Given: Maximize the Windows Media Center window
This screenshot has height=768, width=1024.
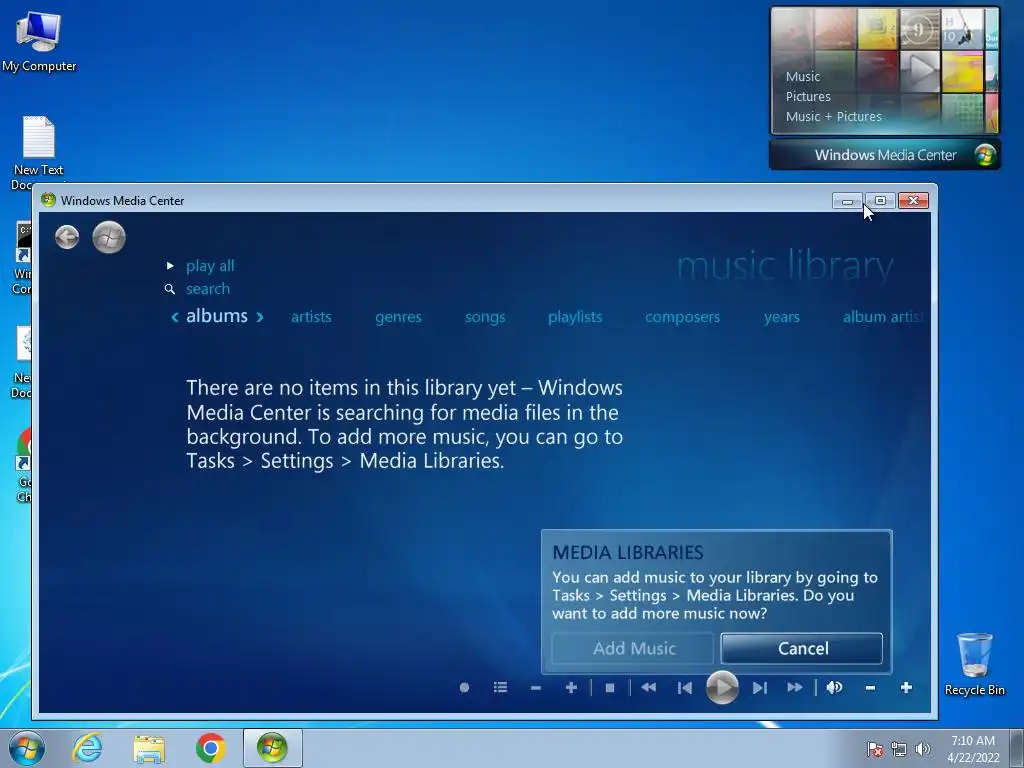Looking at the screenshot, I should pos(880,200).
